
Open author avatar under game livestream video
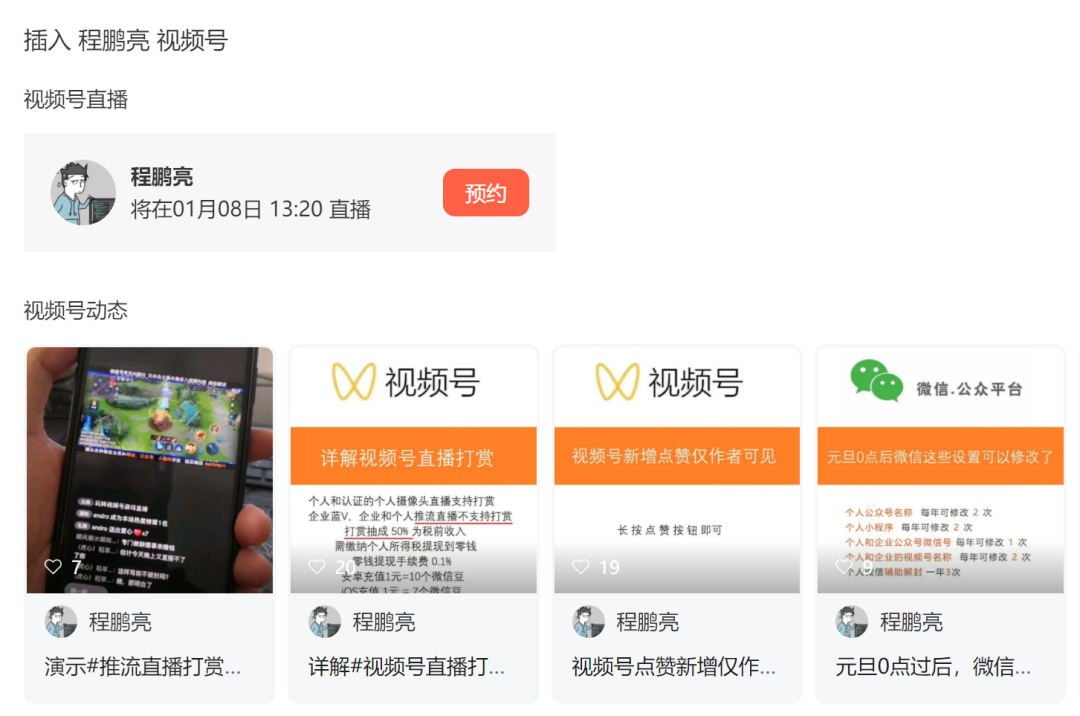(x=61, y=622)
